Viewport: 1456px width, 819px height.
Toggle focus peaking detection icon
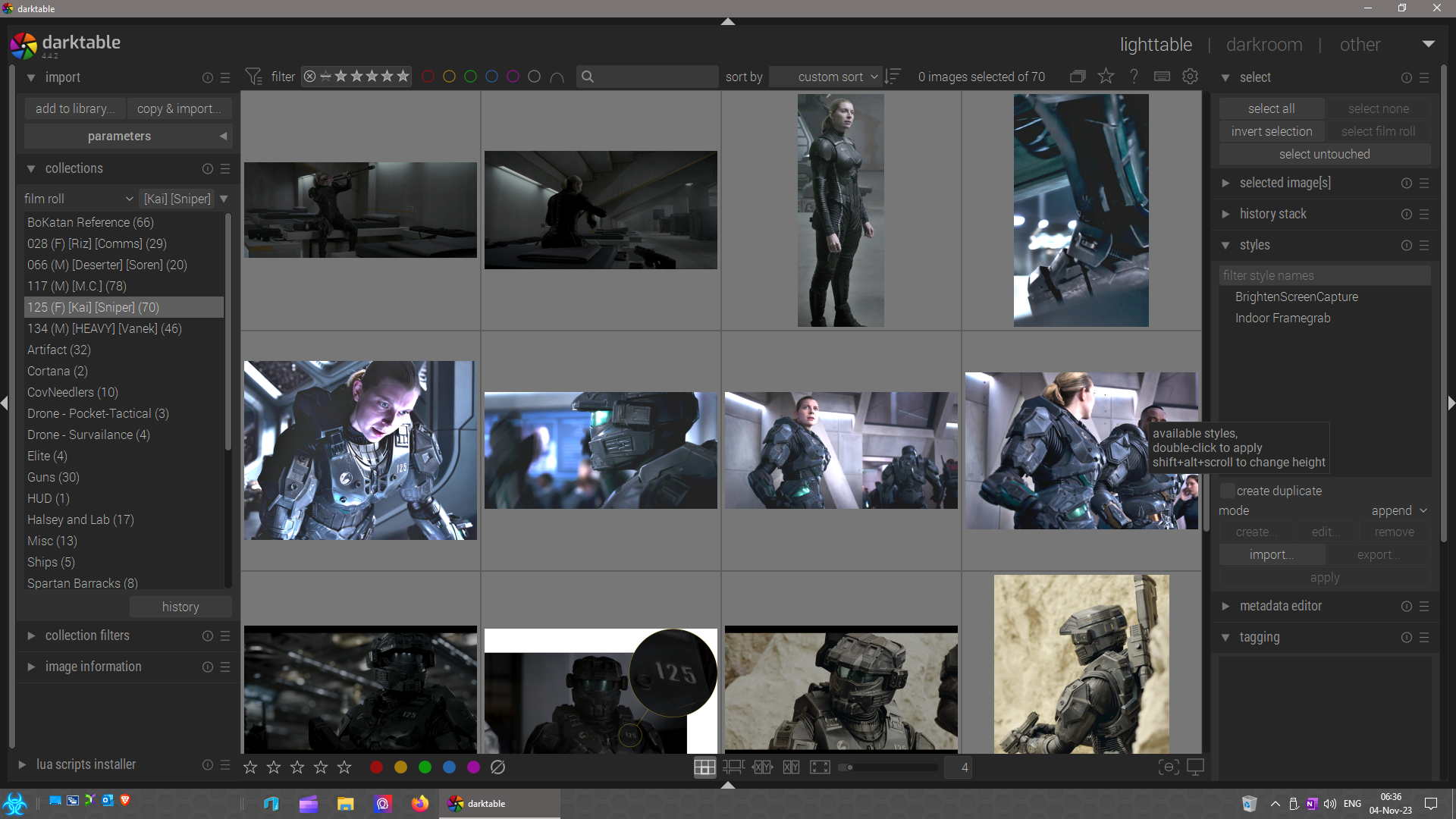click(1169, 767)
